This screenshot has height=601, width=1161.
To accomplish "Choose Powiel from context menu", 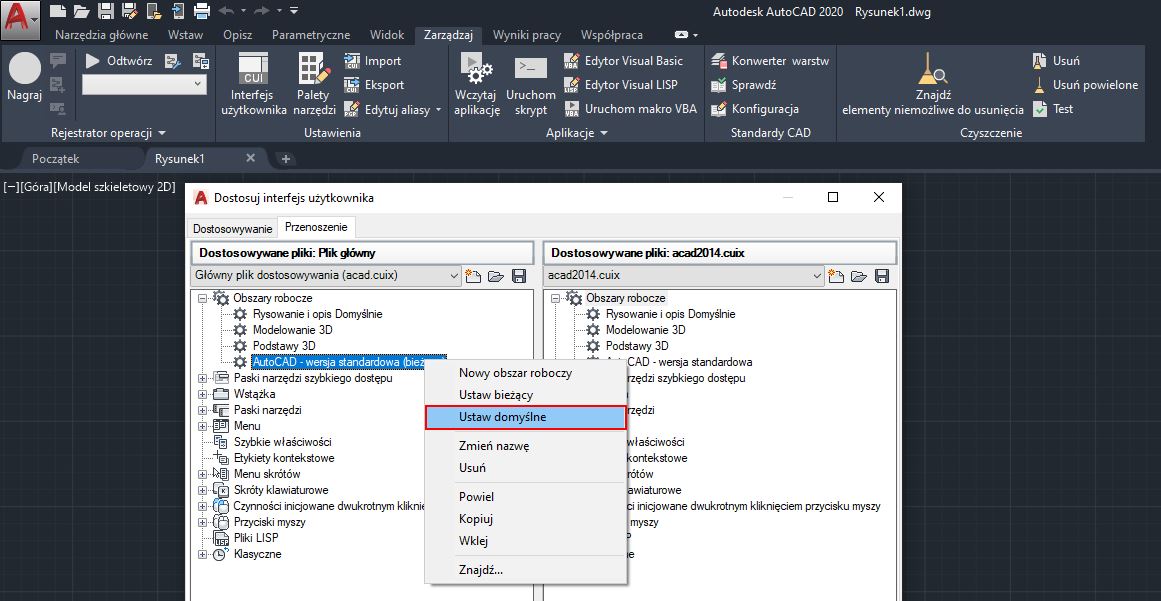I will (526, 497).
